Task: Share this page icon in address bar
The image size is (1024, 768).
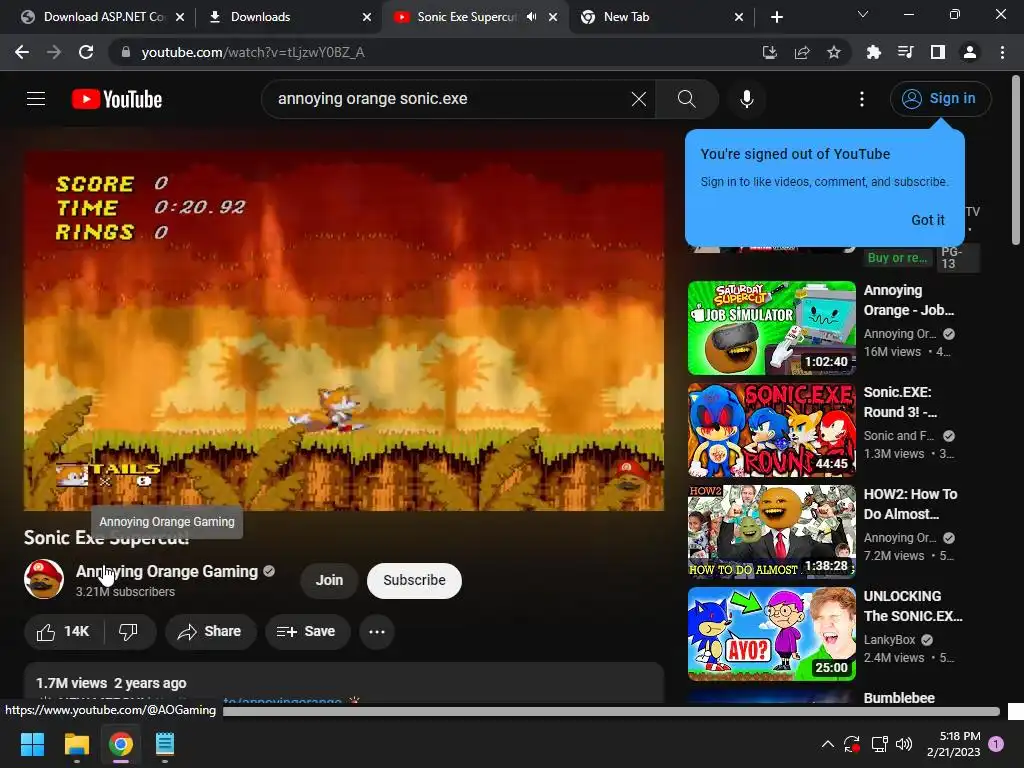Action: click(802, 52)
